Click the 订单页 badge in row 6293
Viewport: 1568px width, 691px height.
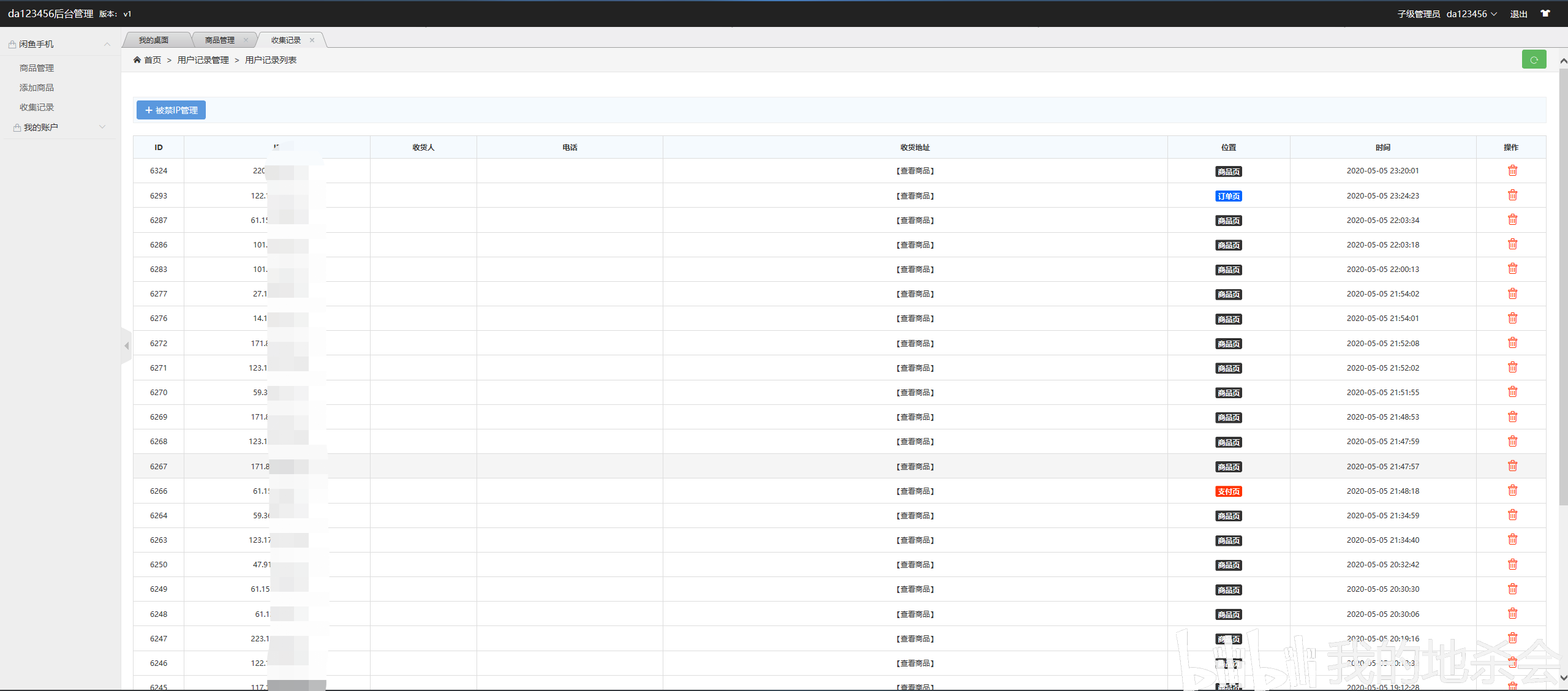tap(1228, 197)
